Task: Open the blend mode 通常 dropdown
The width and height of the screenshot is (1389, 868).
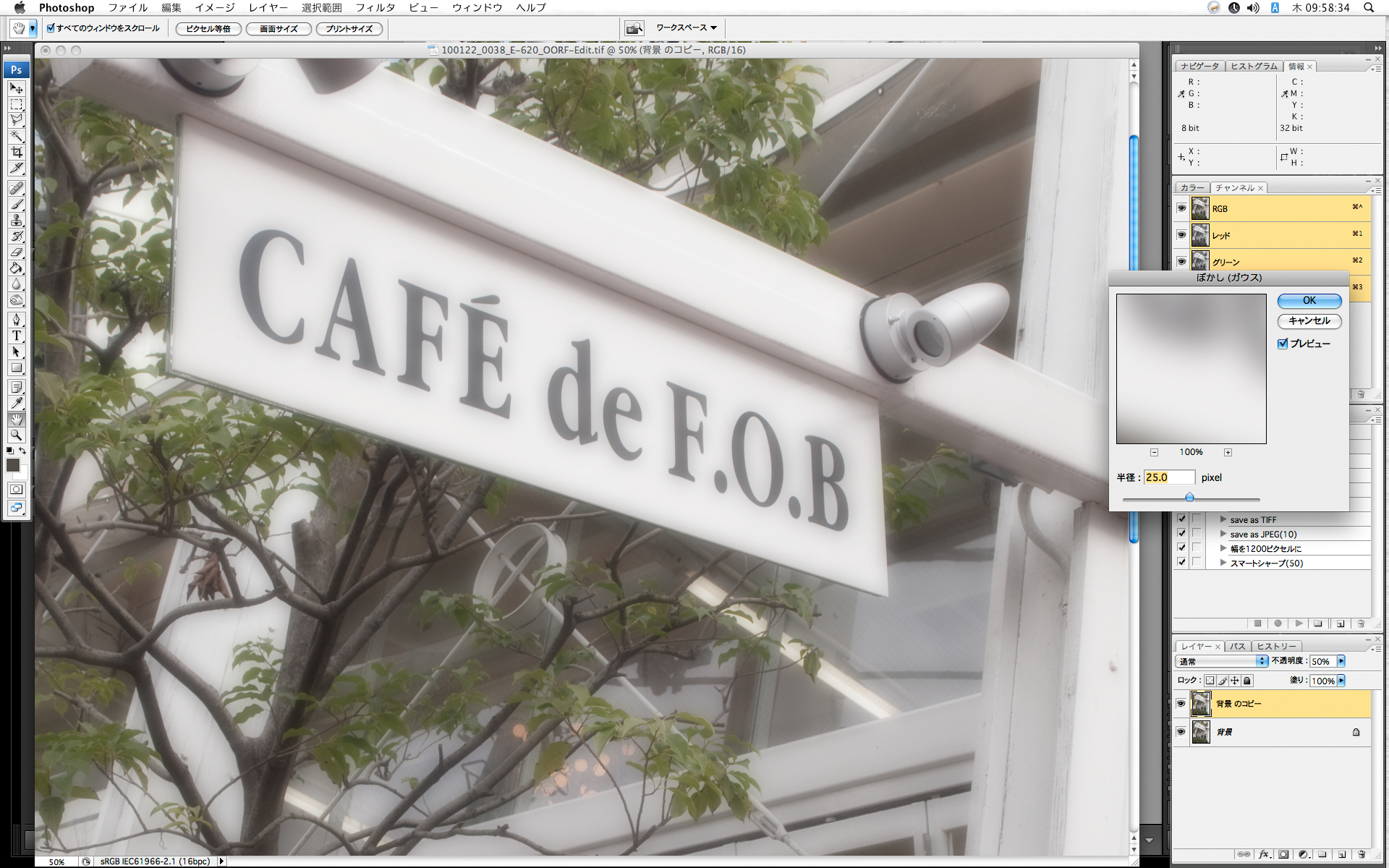Action: (1222, 661)
